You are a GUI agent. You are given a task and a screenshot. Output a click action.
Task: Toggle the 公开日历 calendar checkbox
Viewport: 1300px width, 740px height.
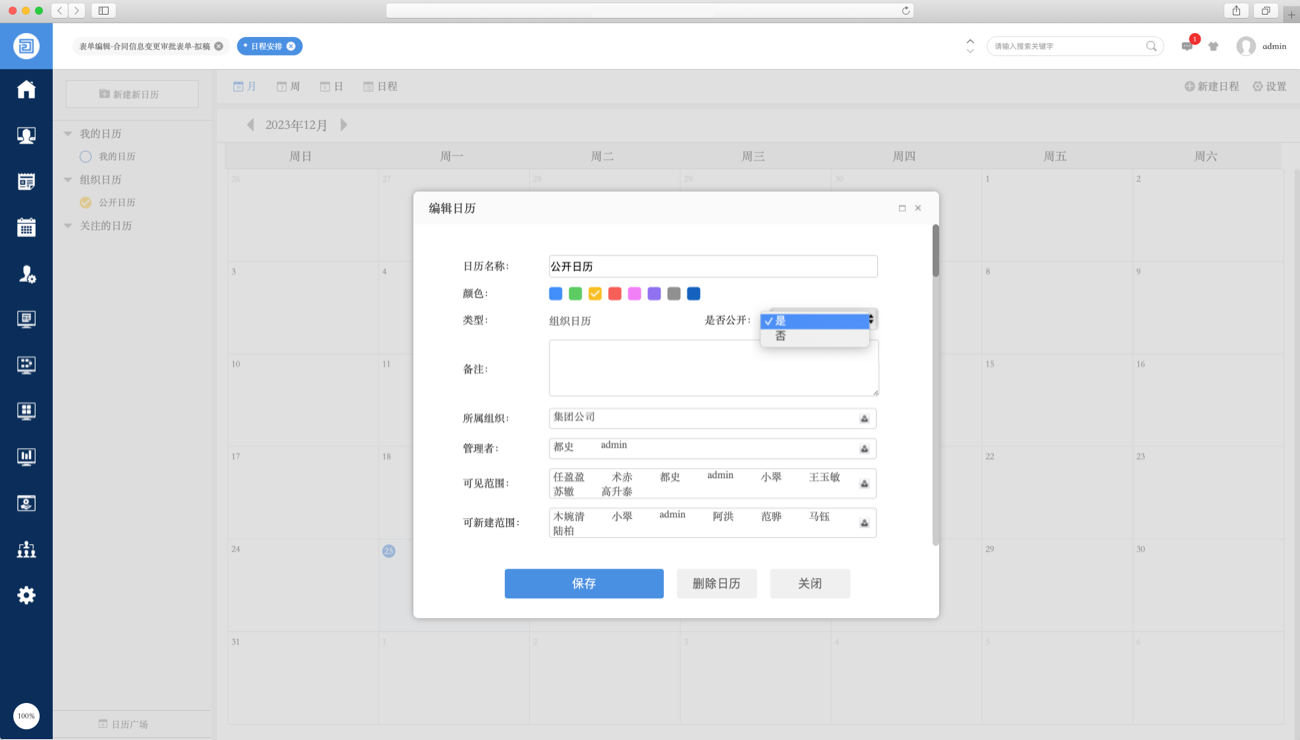pos(86,203)
